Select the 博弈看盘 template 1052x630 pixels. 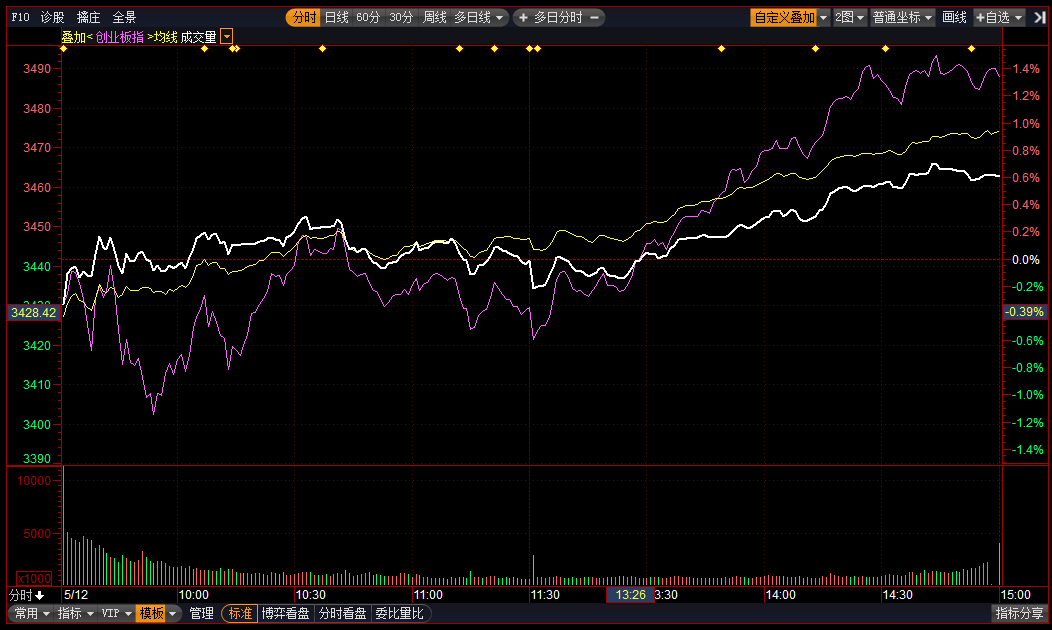tap(285, 613)
